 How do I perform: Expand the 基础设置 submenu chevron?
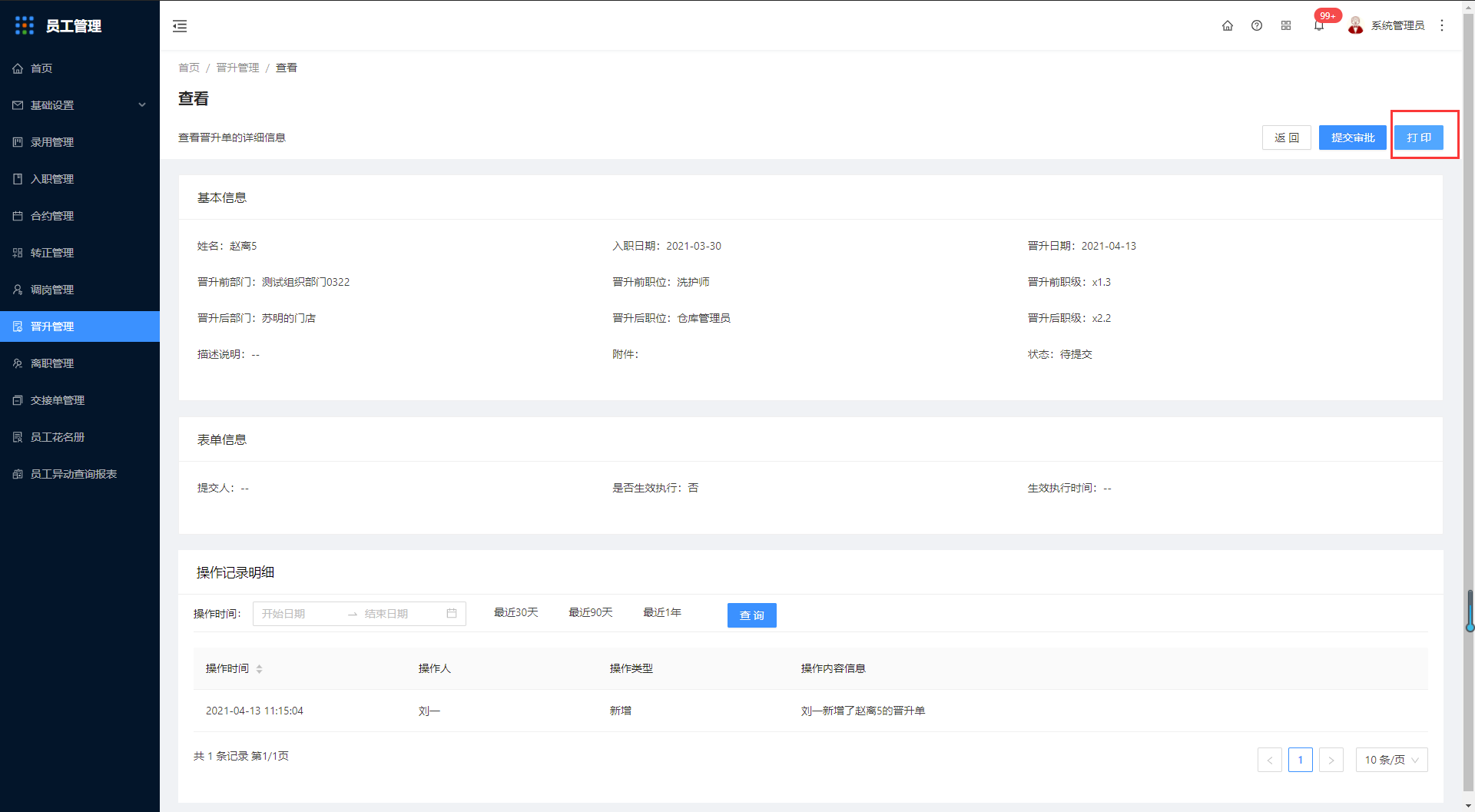coord(142,105)
